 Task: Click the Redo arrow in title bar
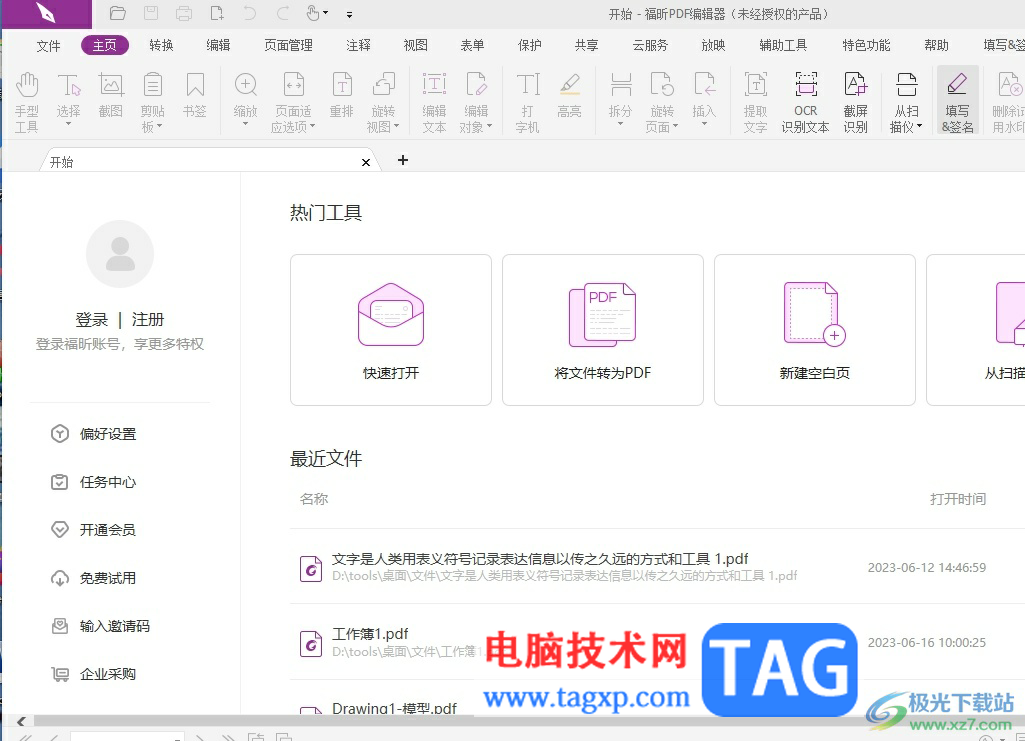coord(283,13)
